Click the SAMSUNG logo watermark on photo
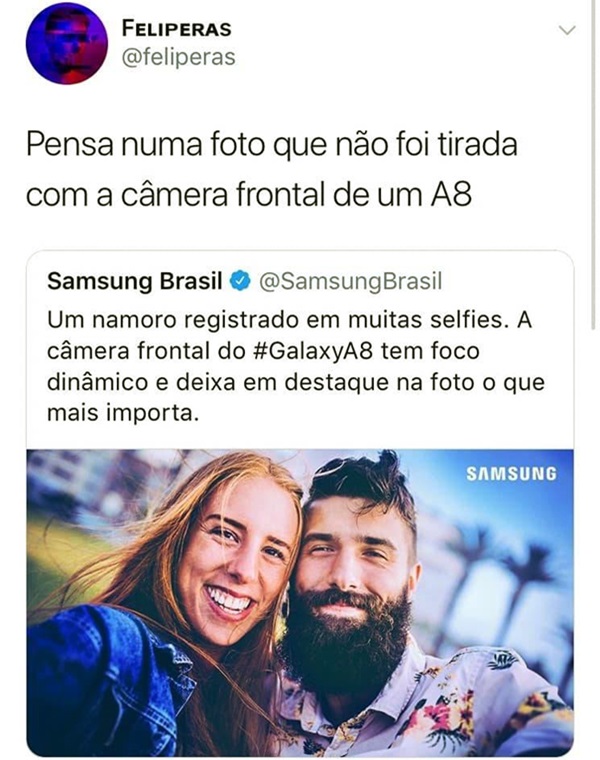Image resolution: width=600 pixels, height=760 pixels. tap(511, 474)
